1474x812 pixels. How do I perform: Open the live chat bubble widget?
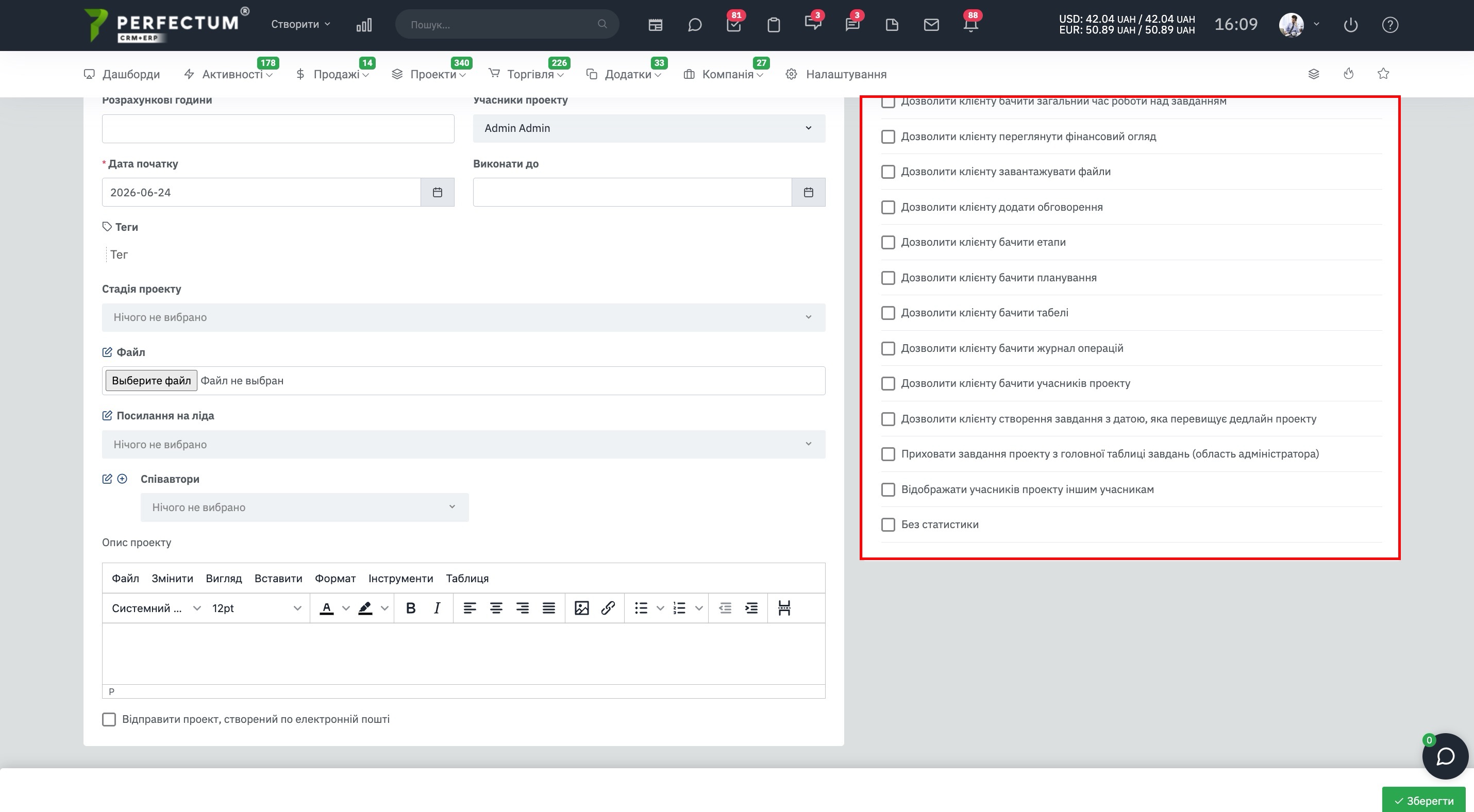click(x=1445, y=756)
